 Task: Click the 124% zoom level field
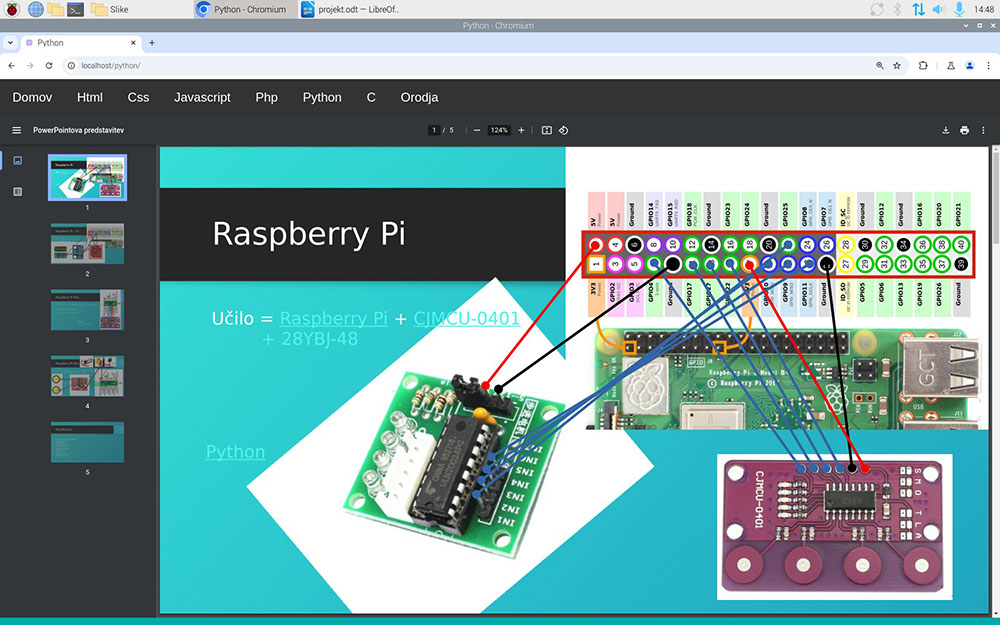tap(499, 130)
